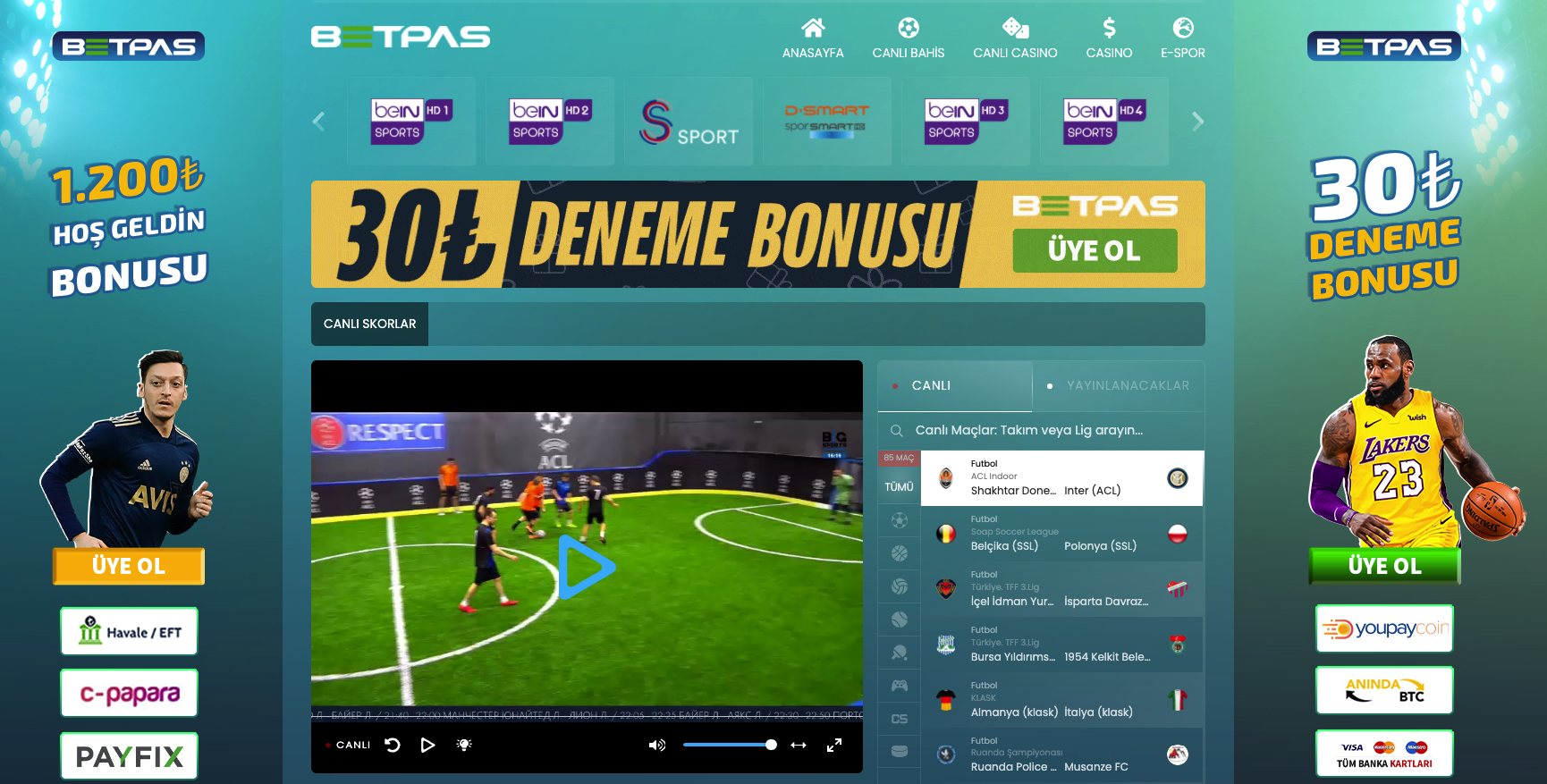Filter matches by CS icon
Viewport: 1547px width, 784px height.
[900, 719]
